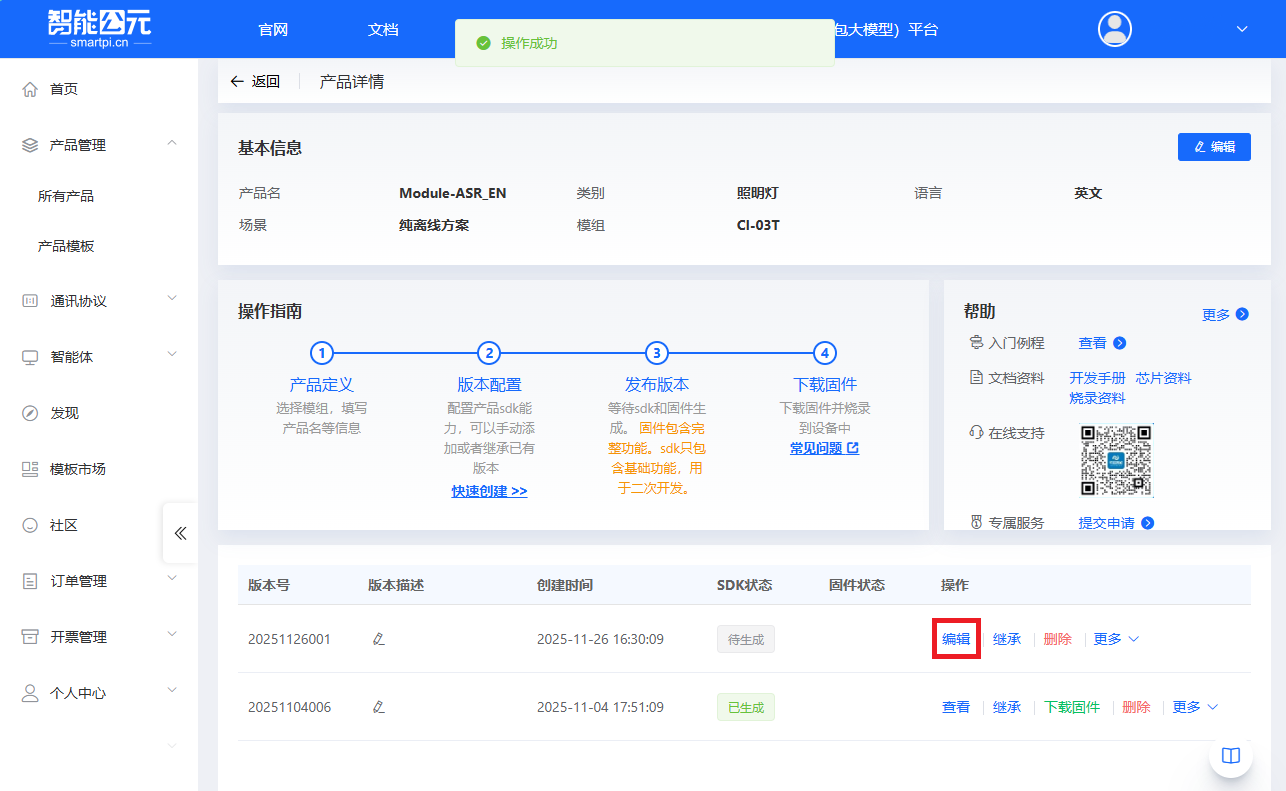The image size is (1286, 791).
Task: Click the back arrow 返回
Action: (x=254, y=82)
